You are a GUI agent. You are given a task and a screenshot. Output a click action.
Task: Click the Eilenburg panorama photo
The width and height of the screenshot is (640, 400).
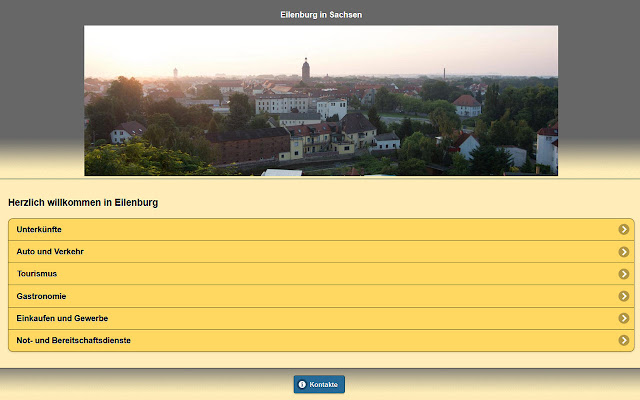coord(321,101)
